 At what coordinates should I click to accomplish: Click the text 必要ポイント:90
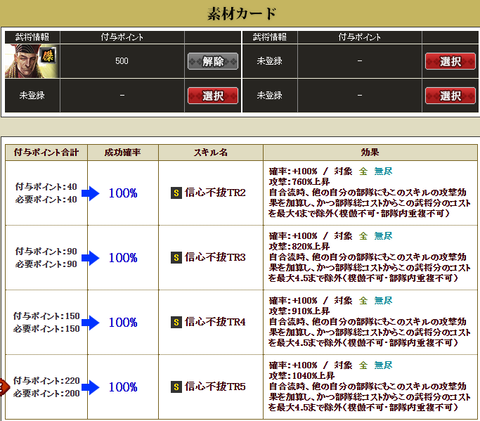(46, 264)
